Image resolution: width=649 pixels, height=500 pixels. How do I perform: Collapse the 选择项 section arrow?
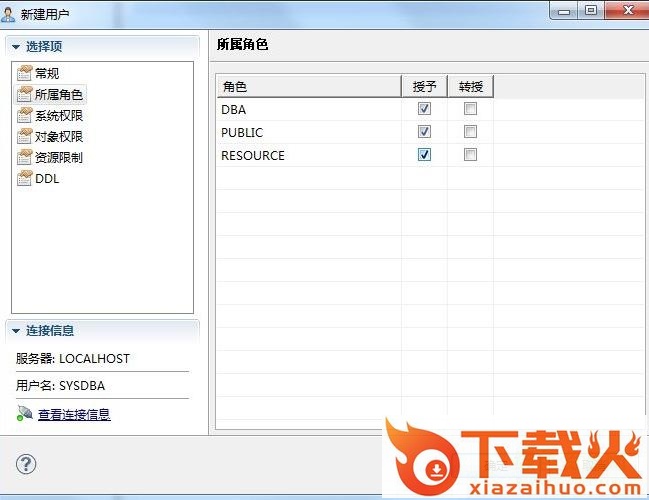tap(16, 47)
